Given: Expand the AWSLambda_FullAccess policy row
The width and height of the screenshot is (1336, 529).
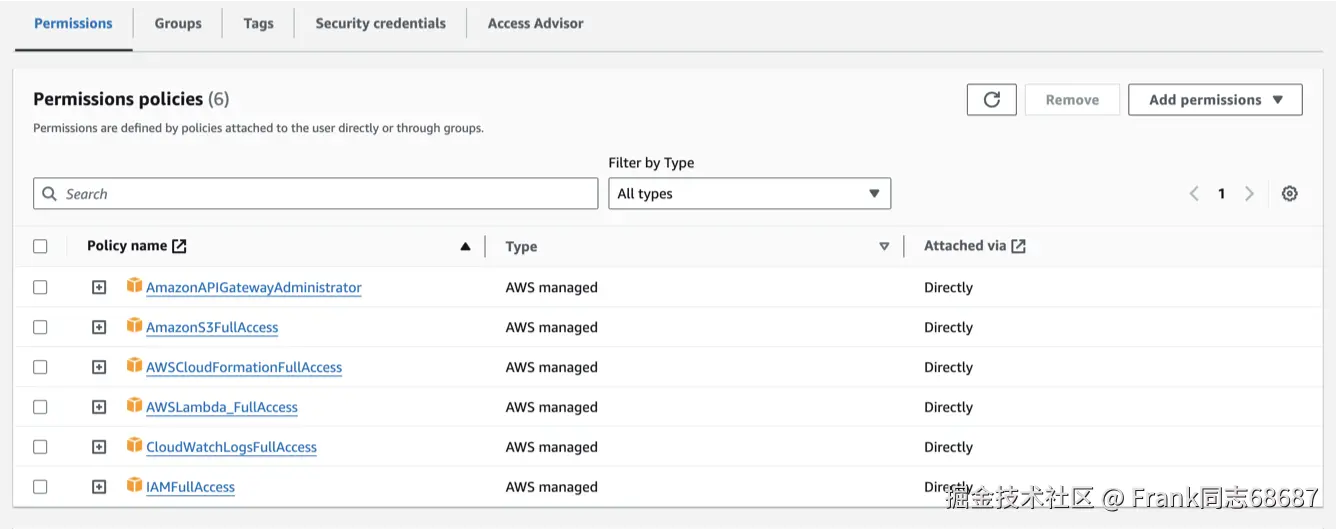Looking at the screenshot, I should tap(99, 407).
